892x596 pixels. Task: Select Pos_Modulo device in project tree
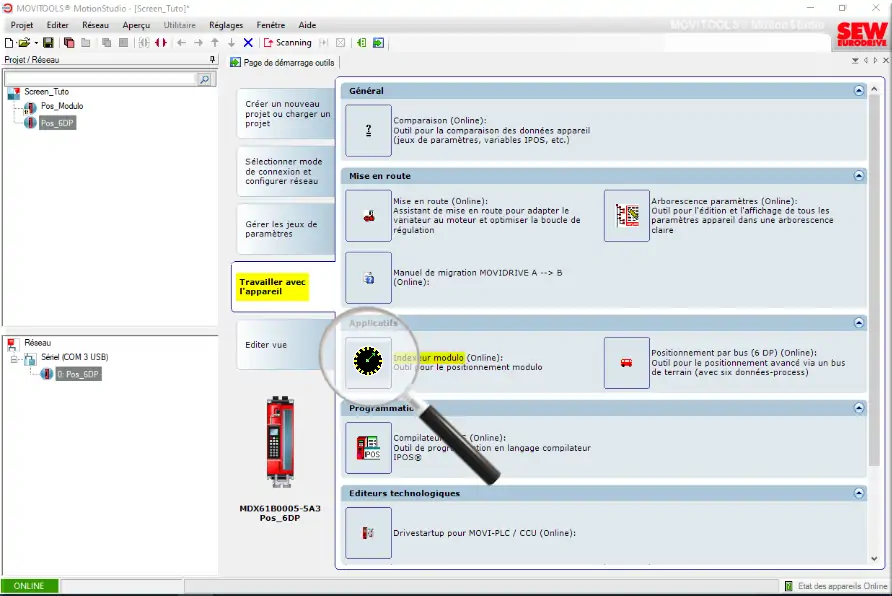61,106
